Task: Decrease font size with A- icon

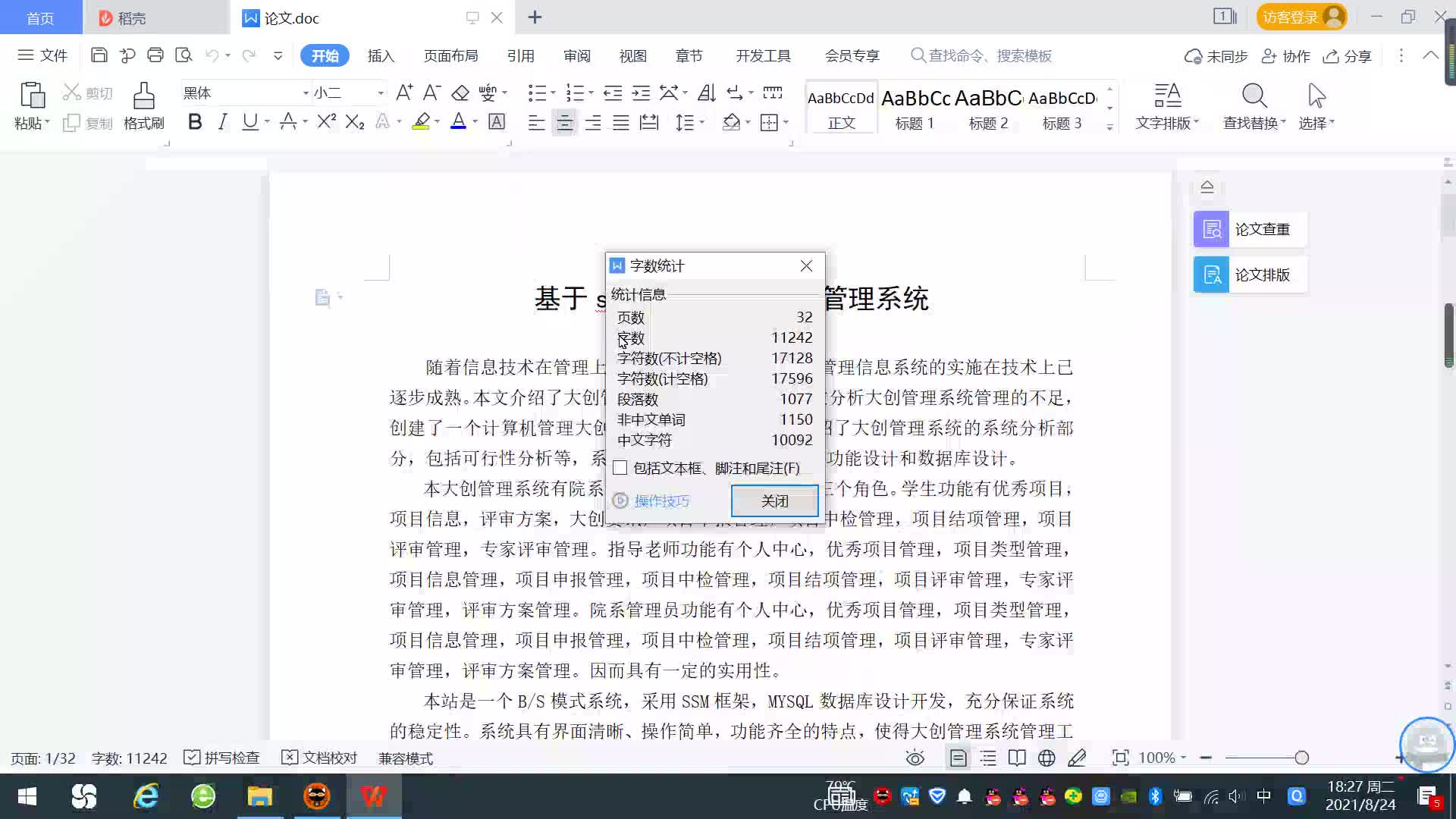Action: click(x=431, y=93)
